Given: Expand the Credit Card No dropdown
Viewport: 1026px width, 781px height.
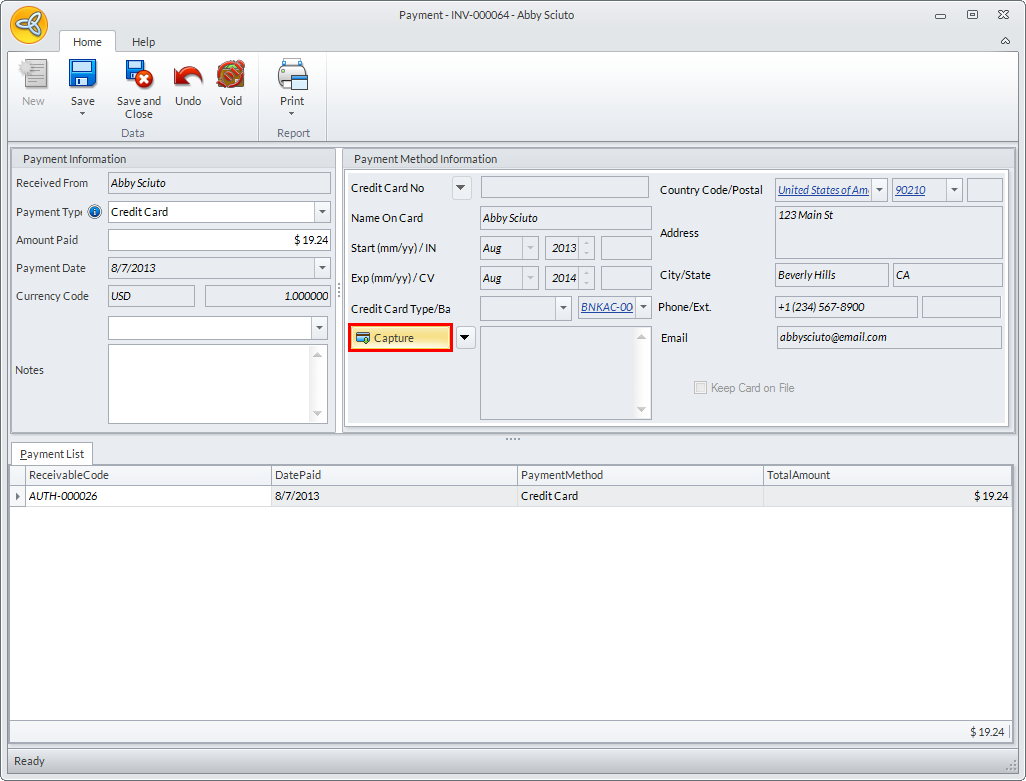Looking at the screenshot, I should coord(461,188).
